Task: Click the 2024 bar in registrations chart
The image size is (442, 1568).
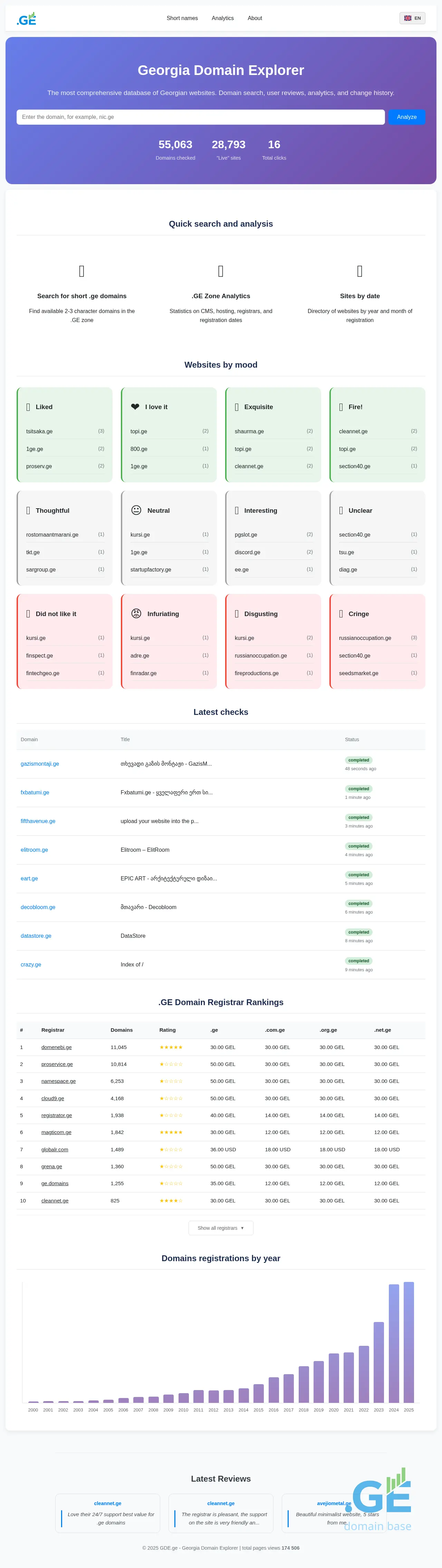Action: tap(393, 1343)
